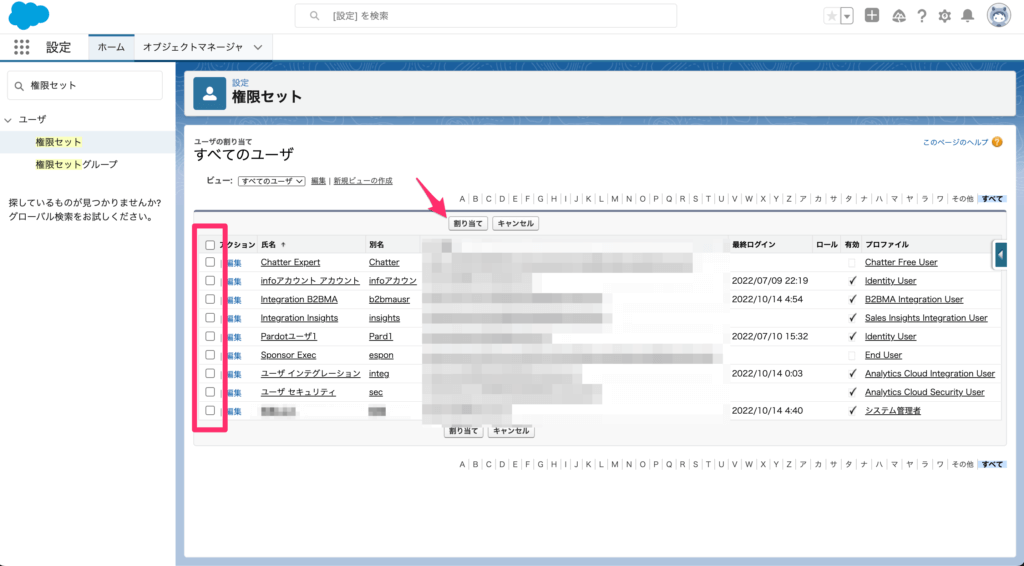
Task: Check the select-all checkbox in table header
Action: click(x=210, y=244)
